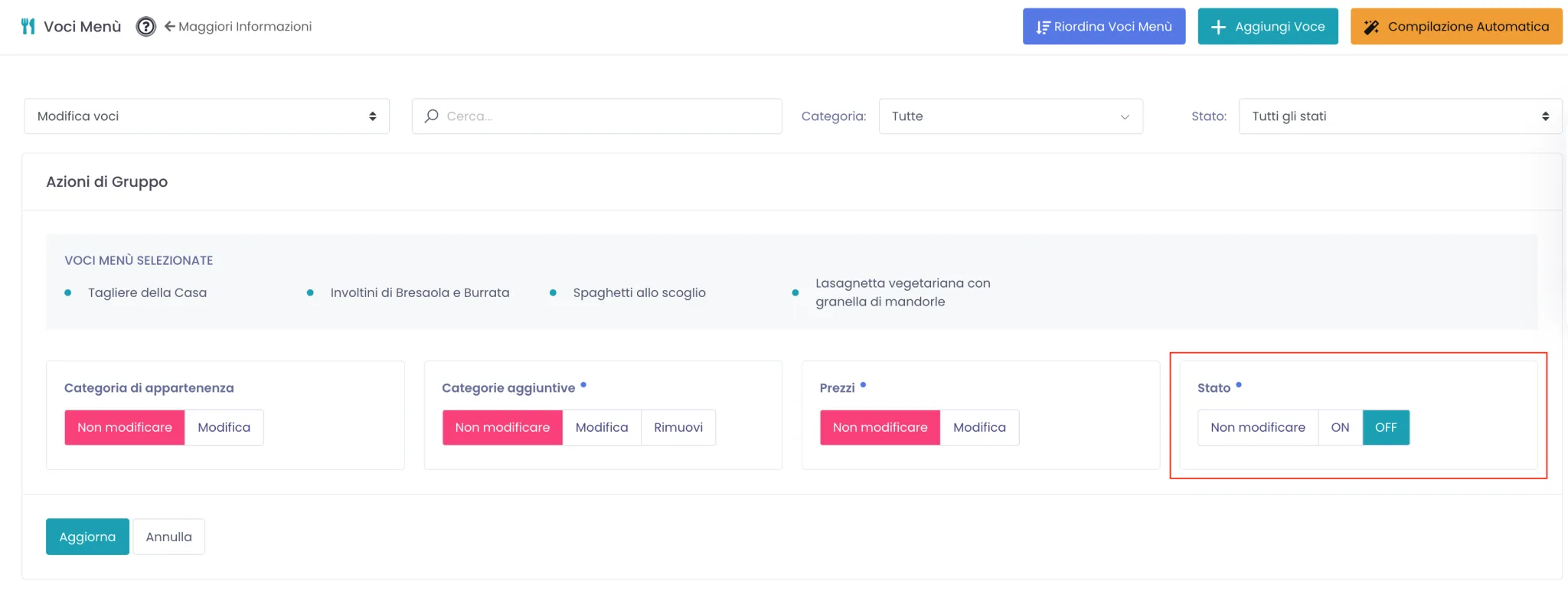Select Non modificare under Categorie aggiuntive

[502, 427]
